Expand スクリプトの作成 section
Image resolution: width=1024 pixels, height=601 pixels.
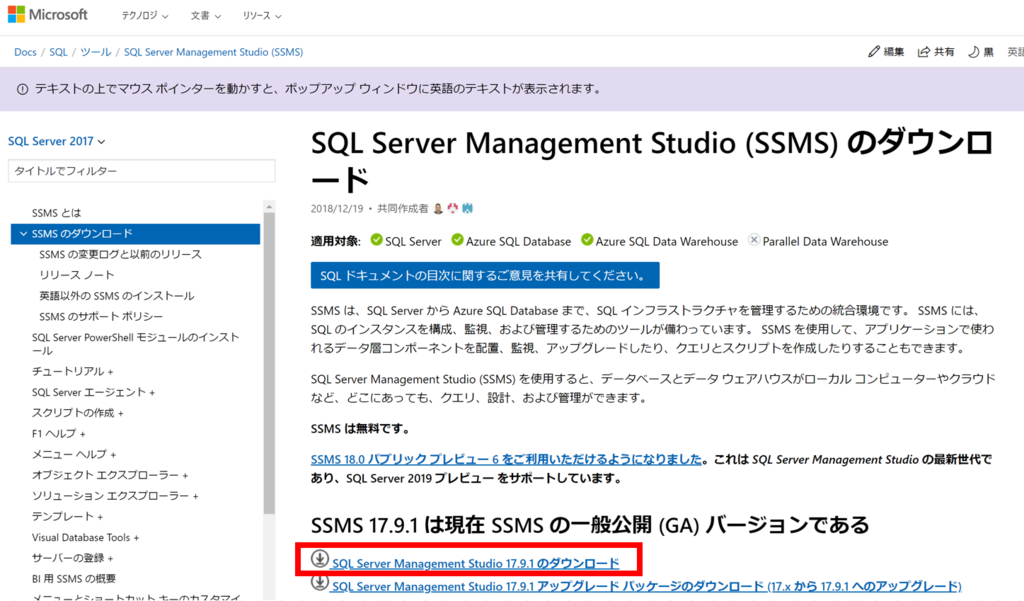pyautogui.click(x=78, y=413)
